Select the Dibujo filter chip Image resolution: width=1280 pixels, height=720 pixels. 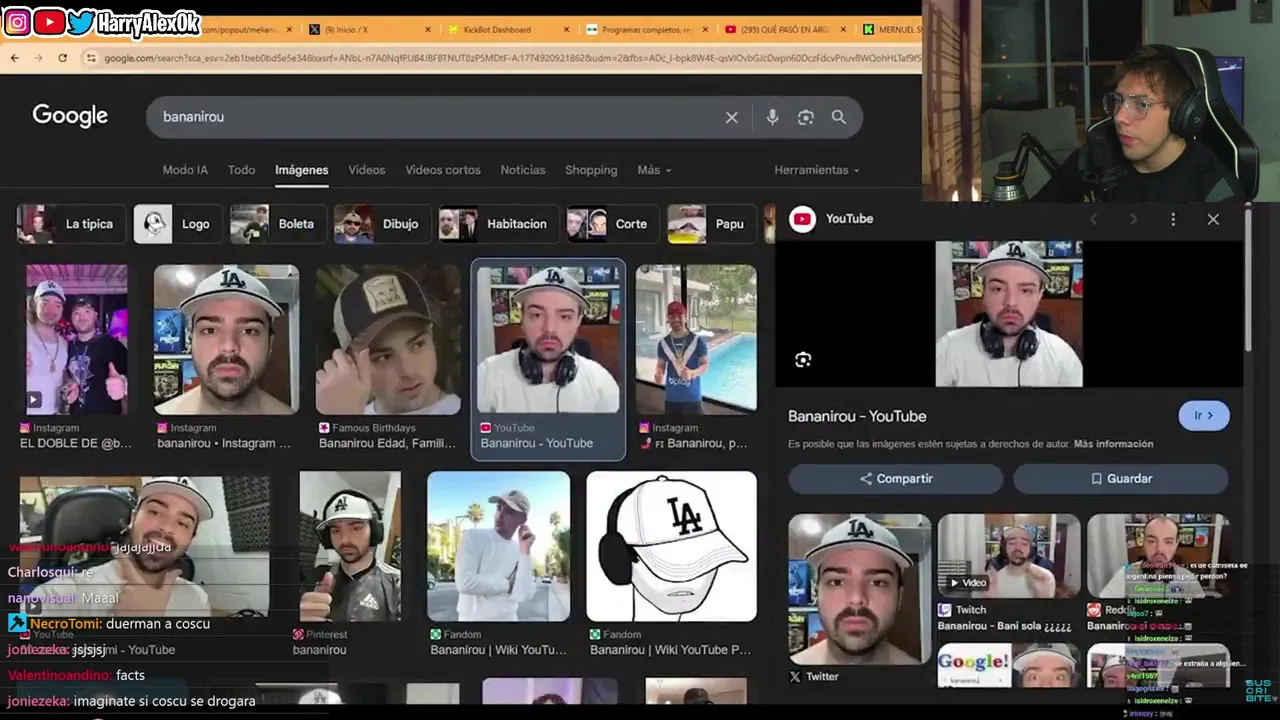click(381, 224)
